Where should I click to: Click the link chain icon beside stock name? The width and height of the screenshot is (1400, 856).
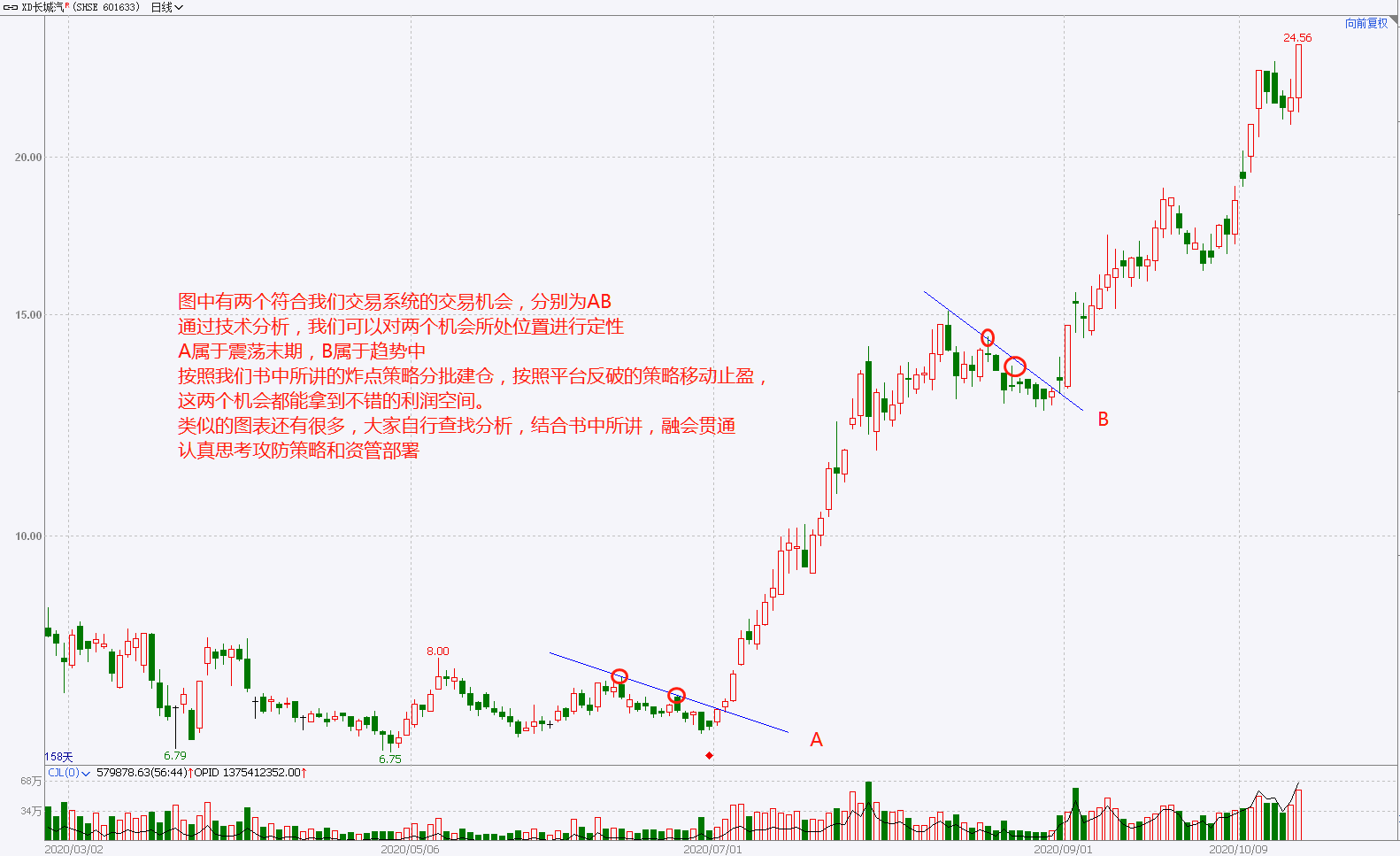pyautogui.click(x=11, y=7)
